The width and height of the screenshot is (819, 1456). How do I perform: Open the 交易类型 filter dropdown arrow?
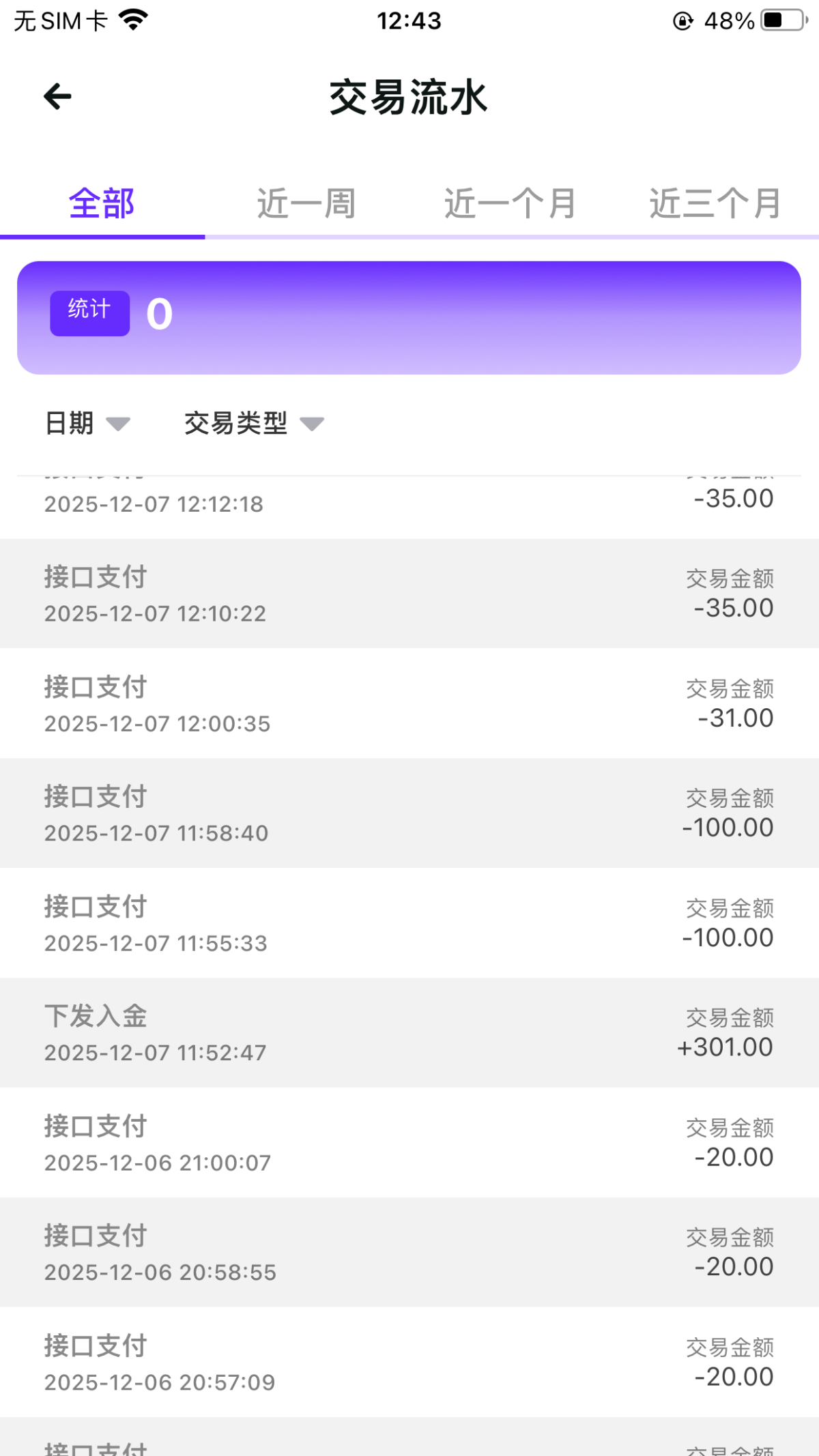click(x=312, y=424)
